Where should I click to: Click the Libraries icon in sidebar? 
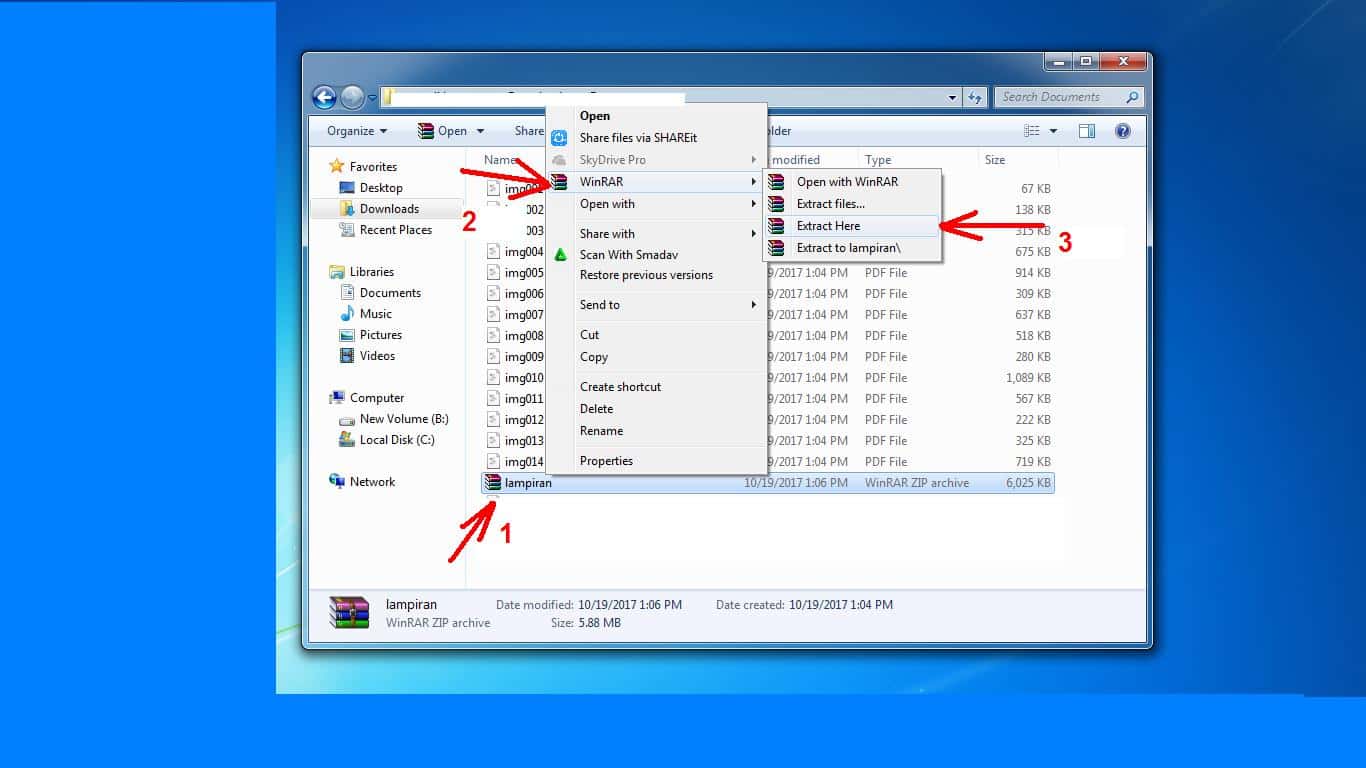coord(337,272)
